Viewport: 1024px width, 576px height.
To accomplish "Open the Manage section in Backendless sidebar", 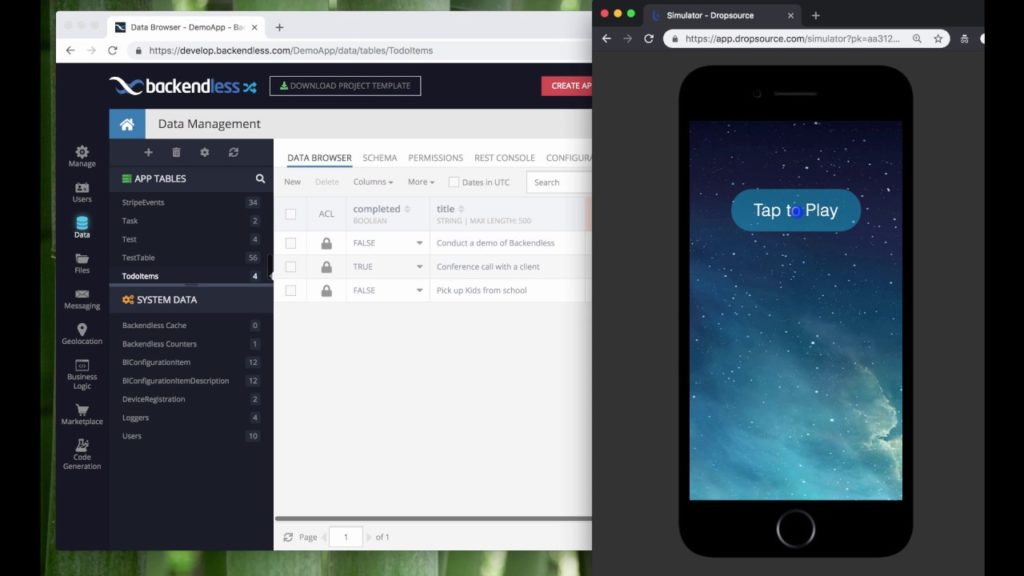I will point(82,156).
